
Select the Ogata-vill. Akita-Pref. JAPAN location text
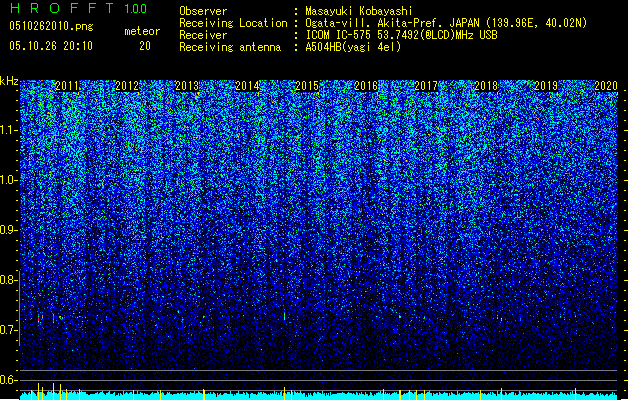click(x=446, y=23)
